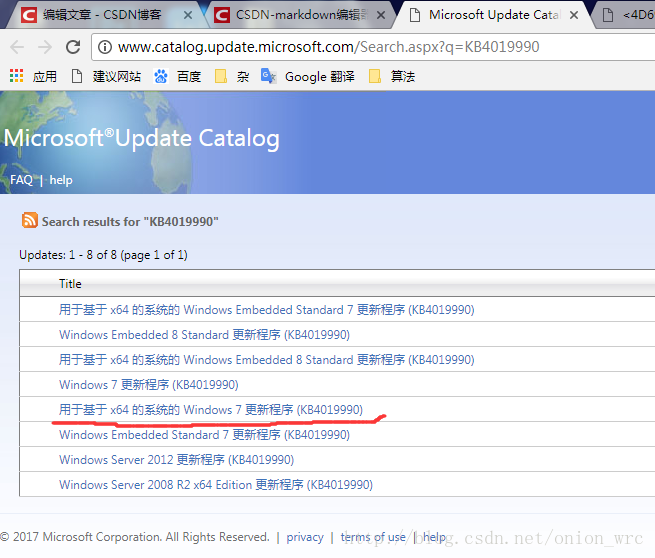Click CSDN logo on 编辑文章 tab
The height and width of the screenshot is (558, 655).
point(29,15)
